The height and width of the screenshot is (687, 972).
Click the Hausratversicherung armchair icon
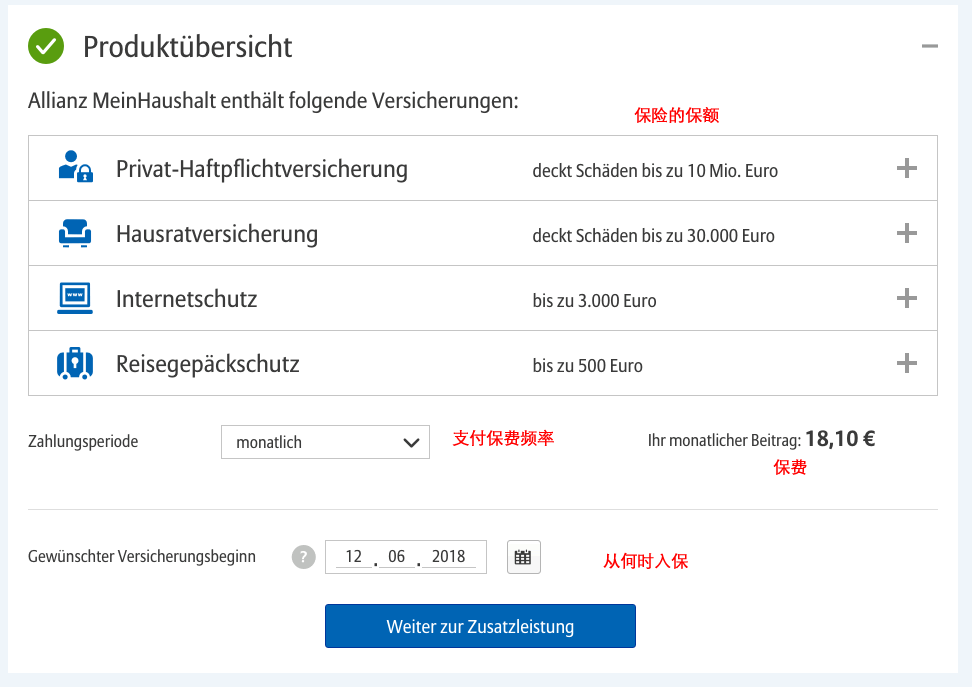(x=75, y=233)
